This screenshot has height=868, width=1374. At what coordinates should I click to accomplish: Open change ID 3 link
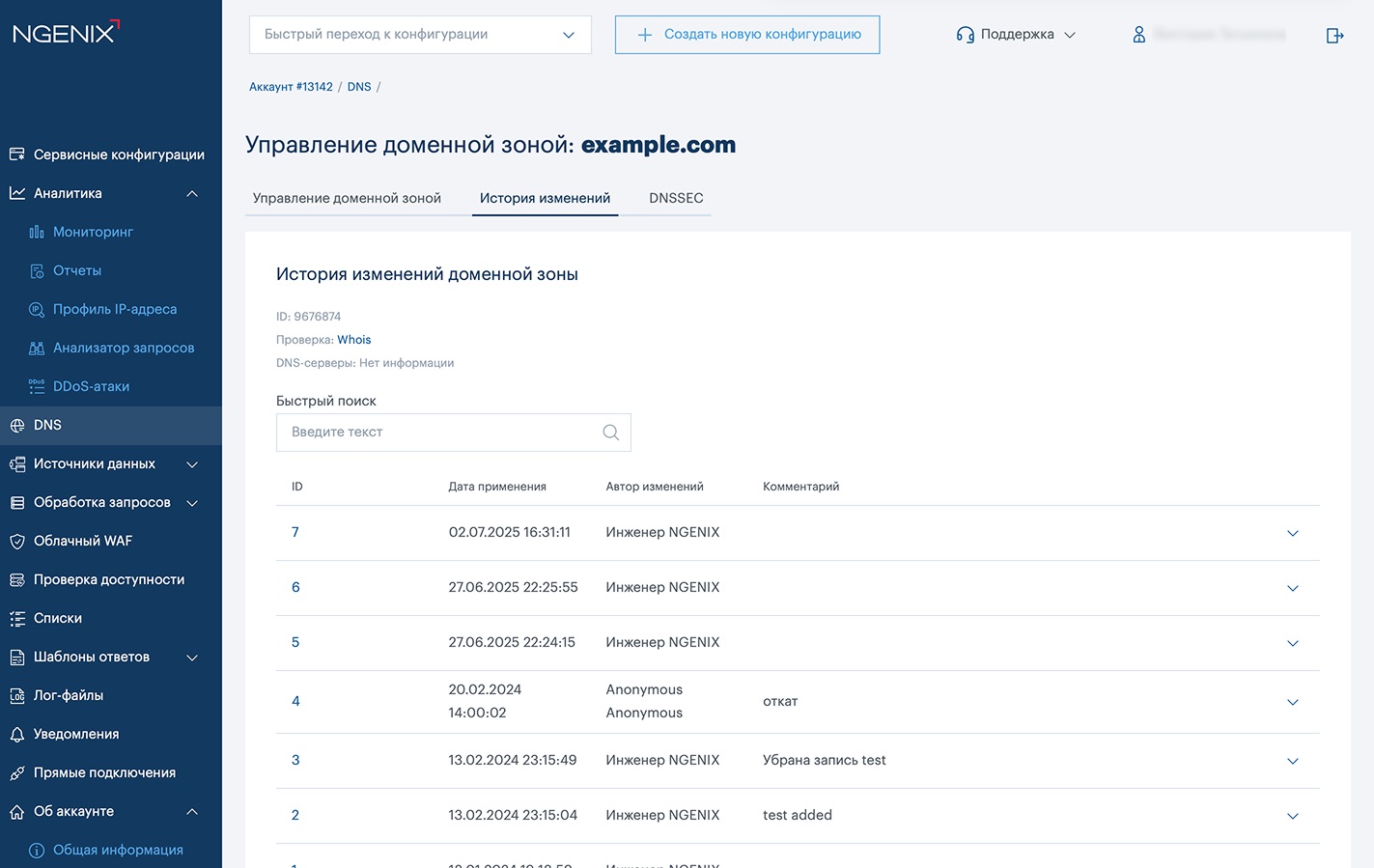[295, 760]
